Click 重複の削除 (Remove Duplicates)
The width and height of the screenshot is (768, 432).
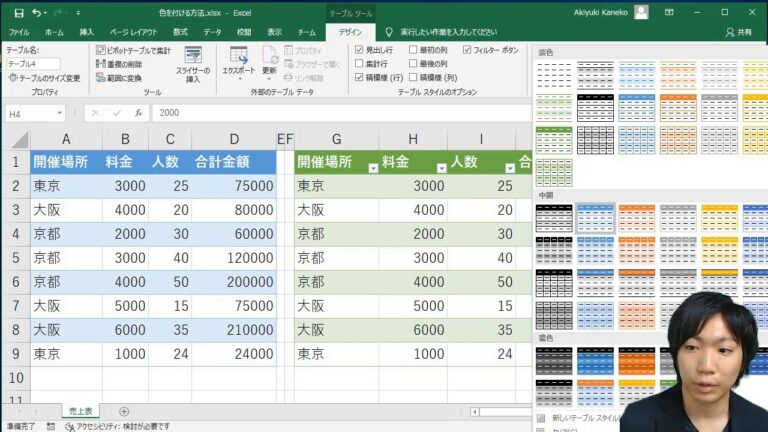(x=120, y=64)
